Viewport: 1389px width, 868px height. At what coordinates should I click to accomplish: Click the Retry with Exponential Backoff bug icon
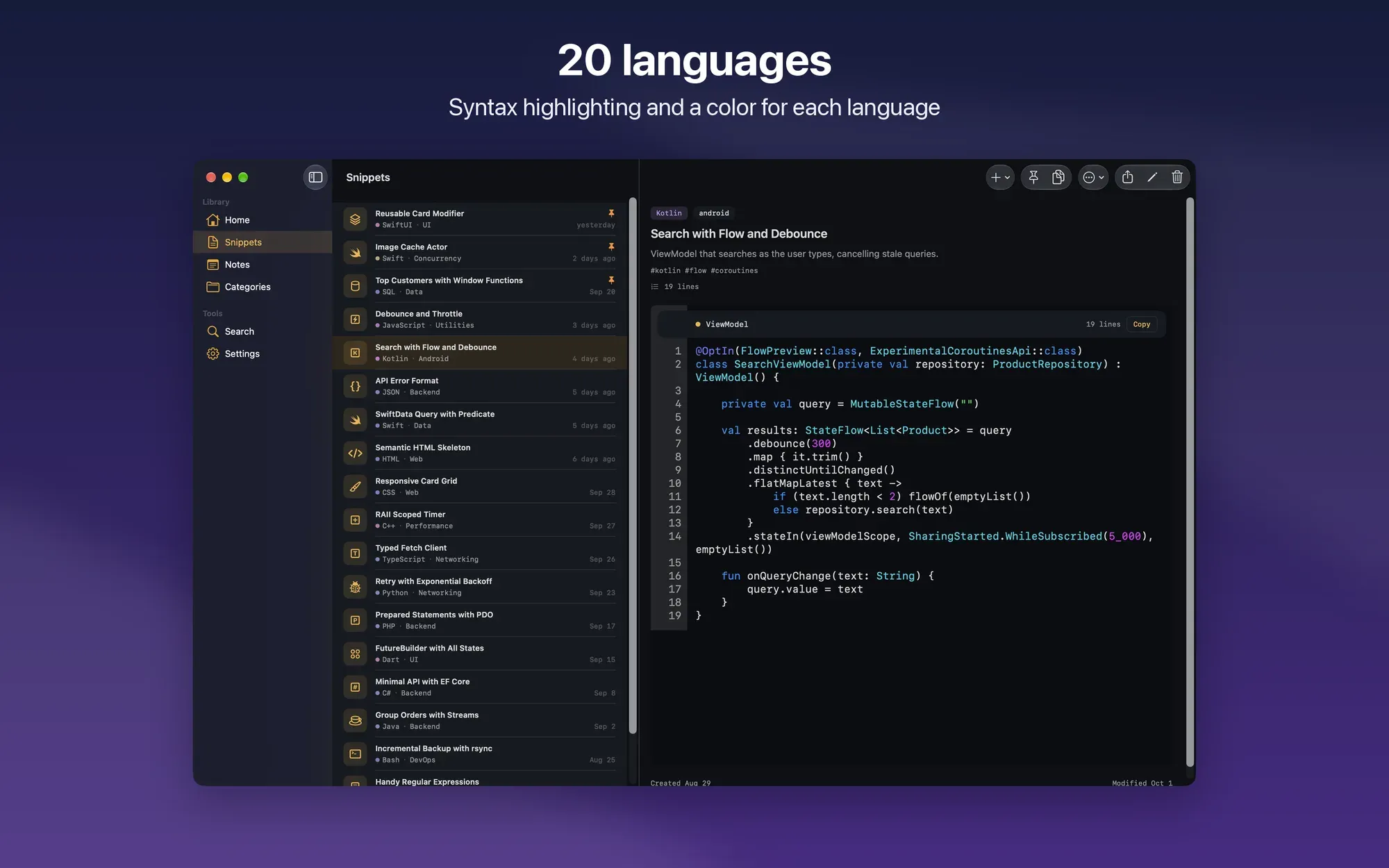[355, 587]
